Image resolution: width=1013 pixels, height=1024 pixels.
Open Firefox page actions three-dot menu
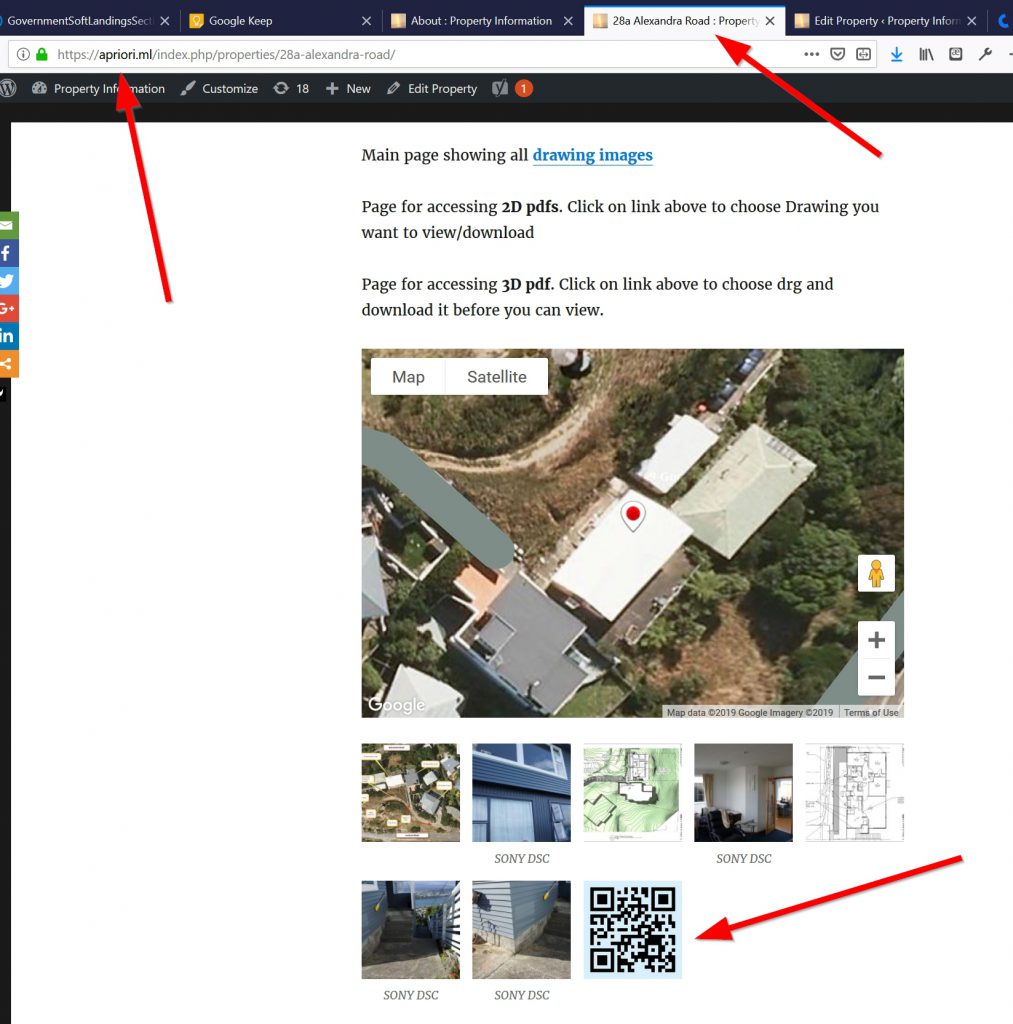tap(811, 54)
